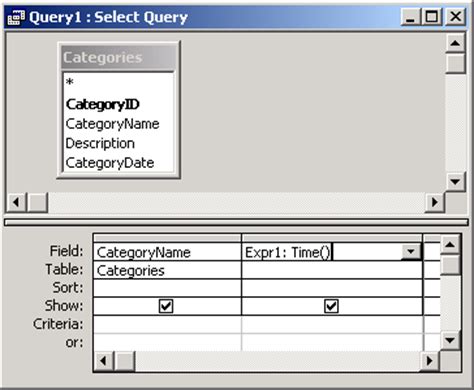Open the Field dropdown for Expr1: Time()

click(411, 252)
